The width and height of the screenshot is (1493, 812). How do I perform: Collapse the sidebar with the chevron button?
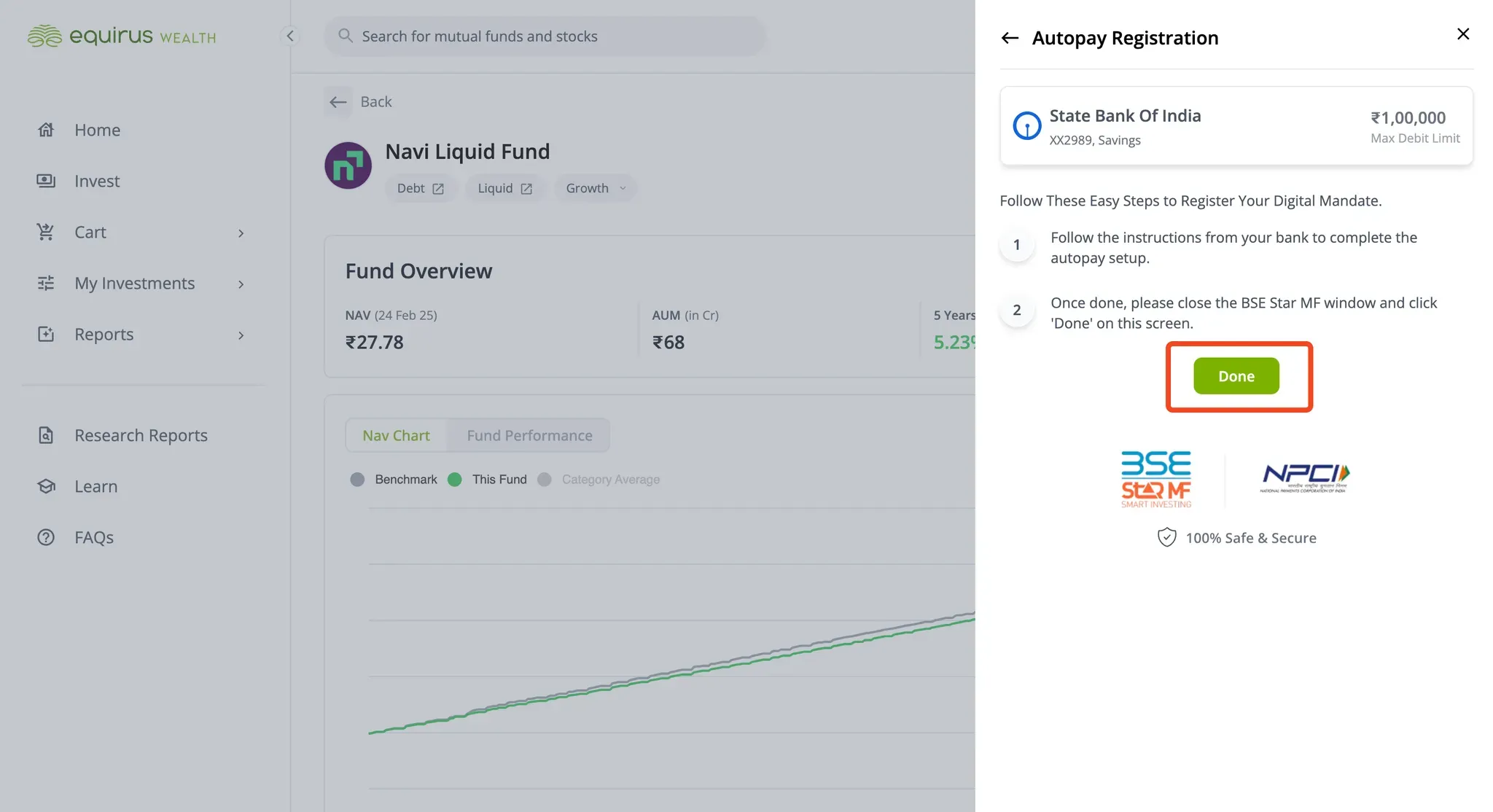[290, 36]
